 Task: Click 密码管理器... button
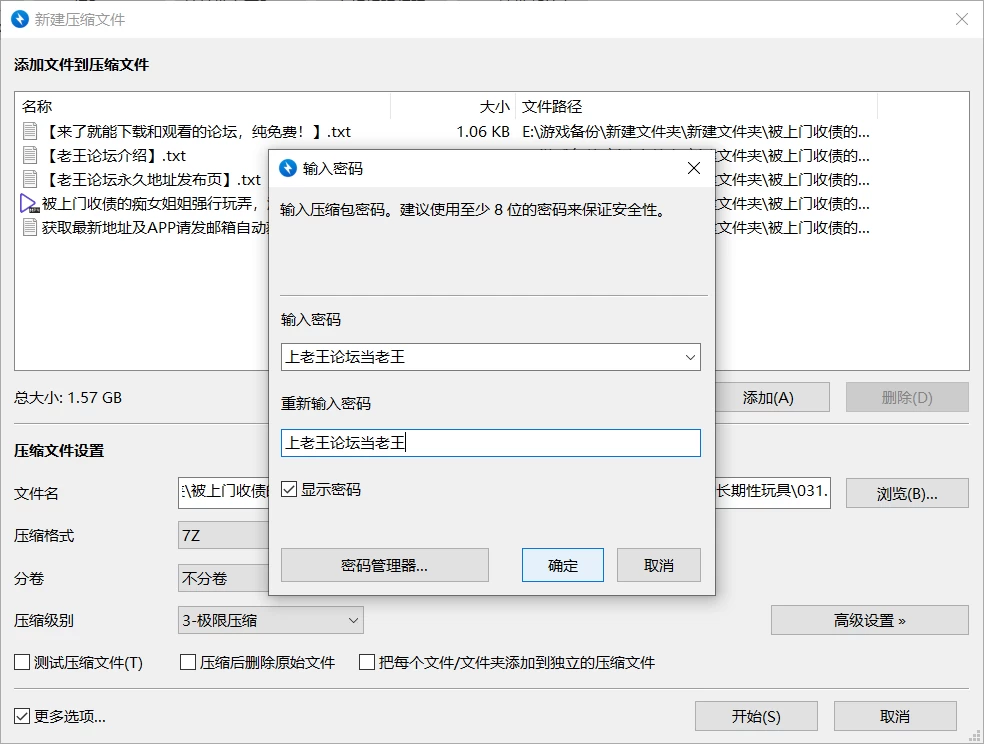(x=385, y=565)
